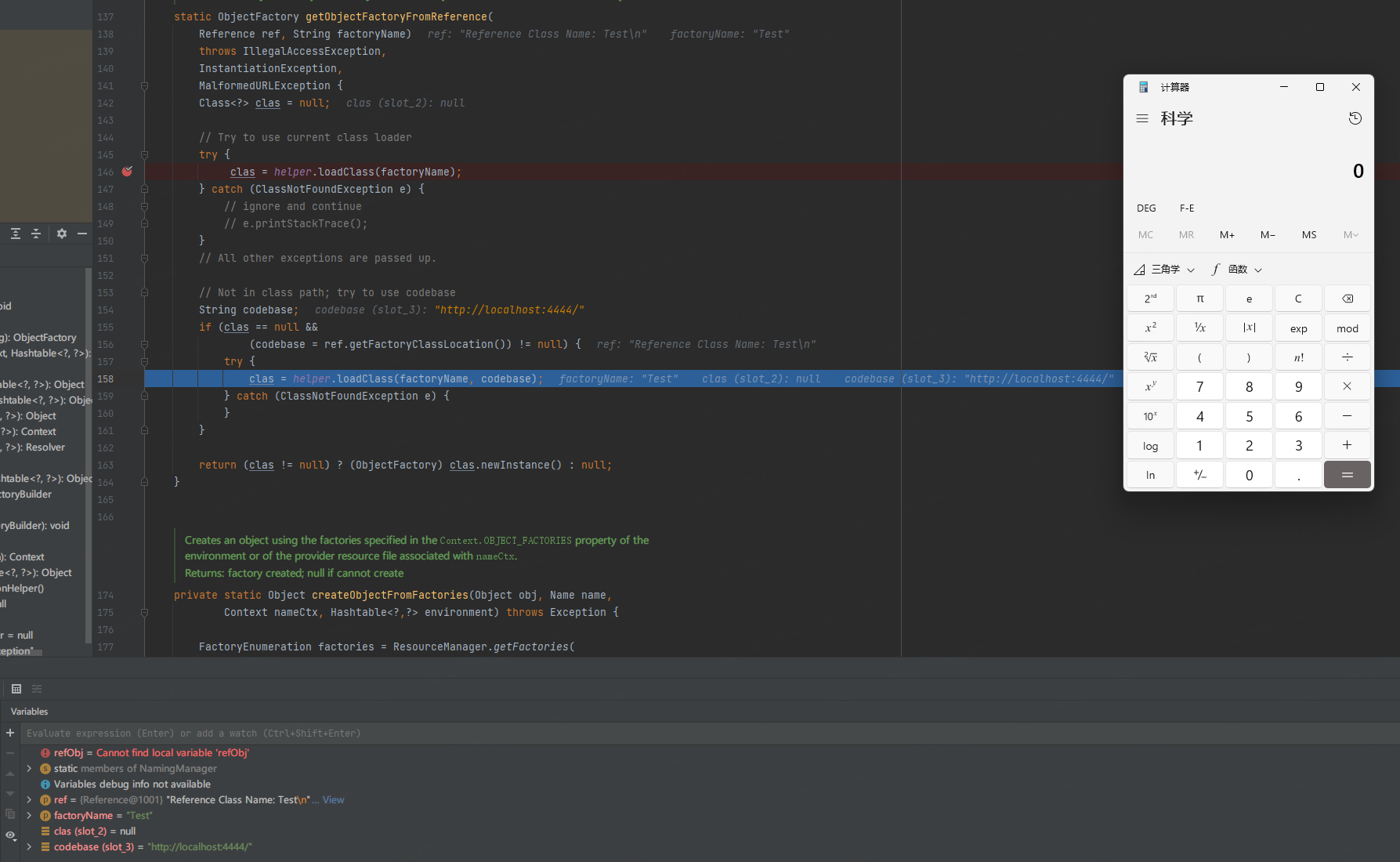Screen dimensions: 1400x862
Task: Click the minus operator key
Action: coord(1348,416)
